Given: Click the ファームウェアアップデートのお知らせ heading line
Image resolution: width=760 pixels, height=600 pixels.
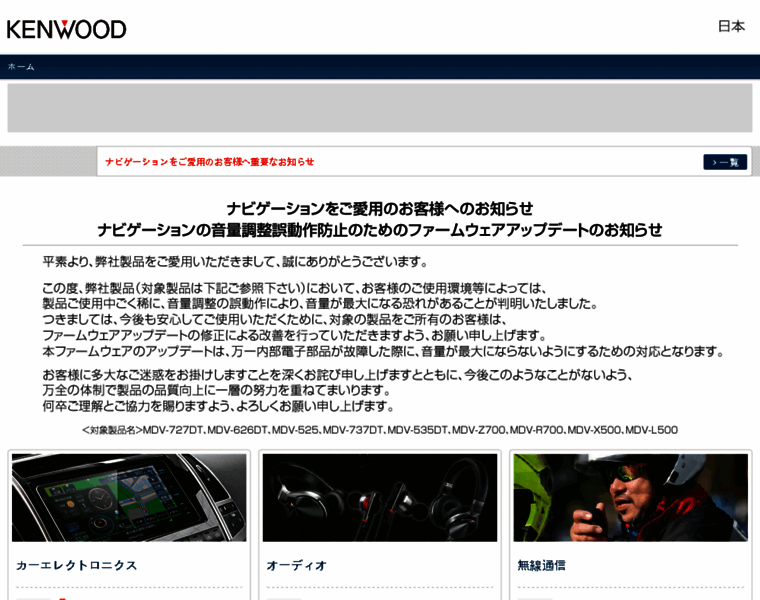Looking at the screenshot, I should pyautogui.click(x=380, y=230).
